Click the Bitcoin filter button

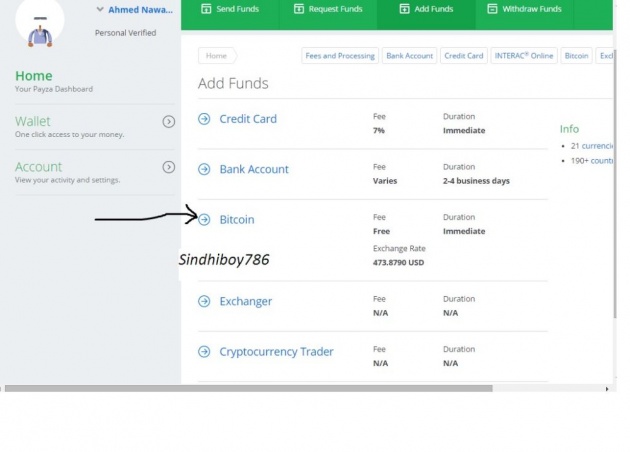[576, 56]
